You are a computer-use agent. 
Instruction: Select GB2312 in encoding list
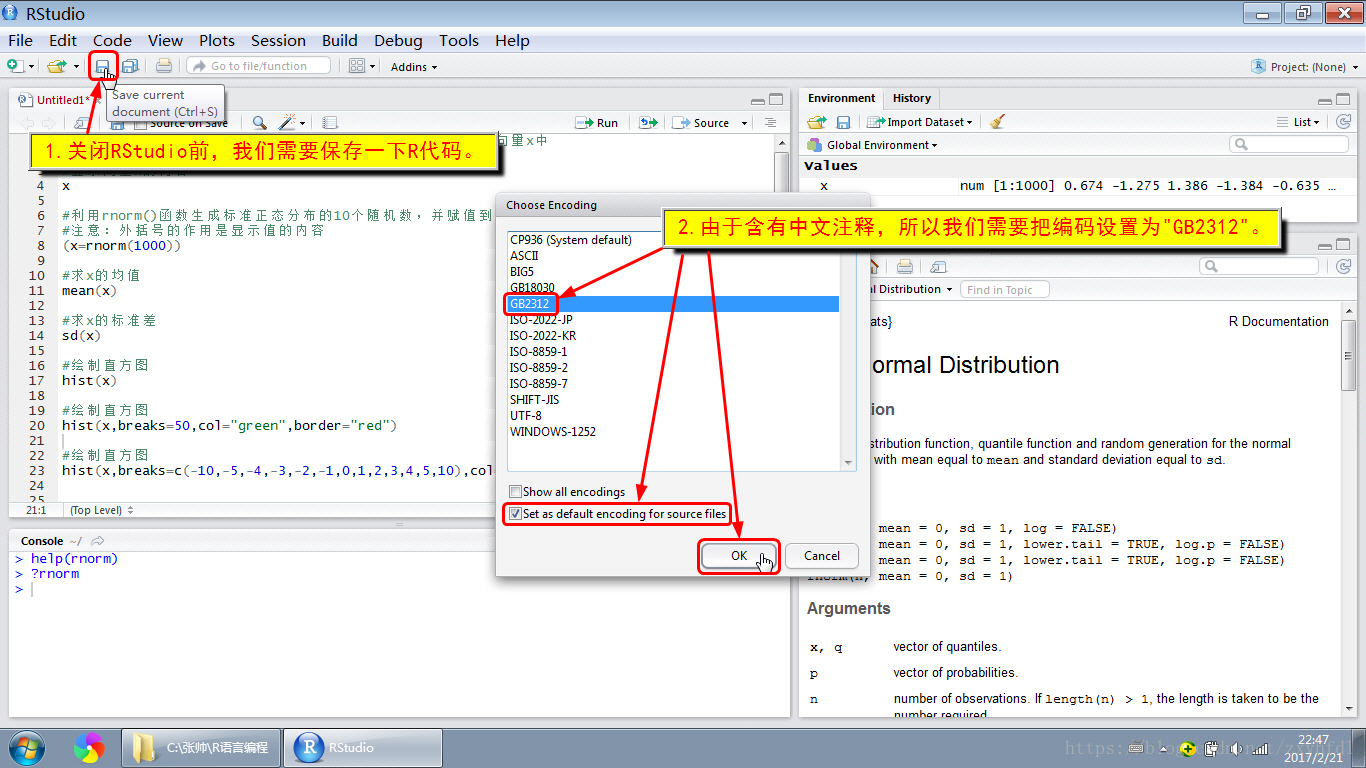(673, 304)
